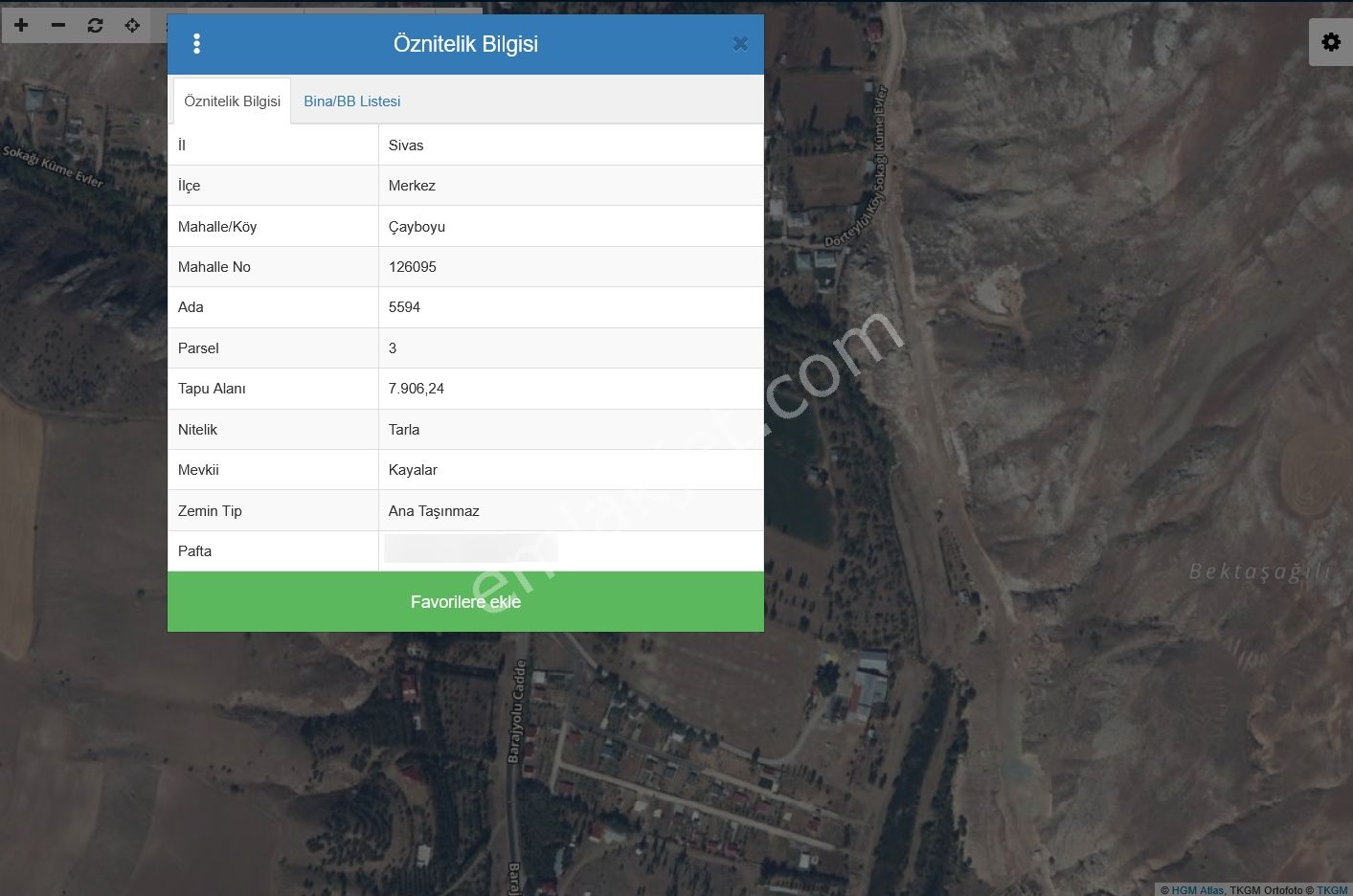Open the TKGM link at bottom right
Screen dimensions: 1353x896
tap(1332, 890)
